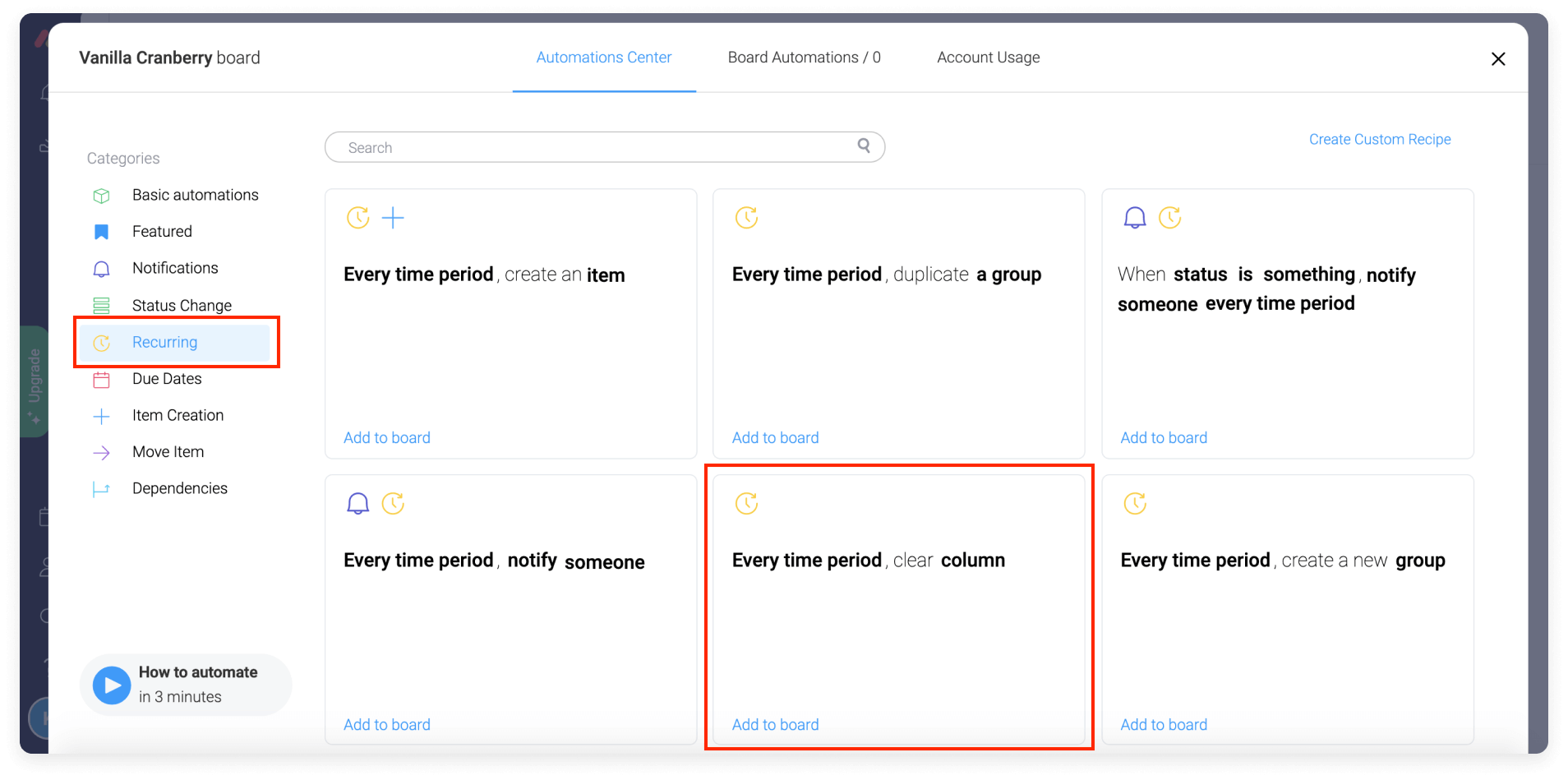
Task: Click the search magnifier icon
Action: pyautogui.click(x=864, y=145)
